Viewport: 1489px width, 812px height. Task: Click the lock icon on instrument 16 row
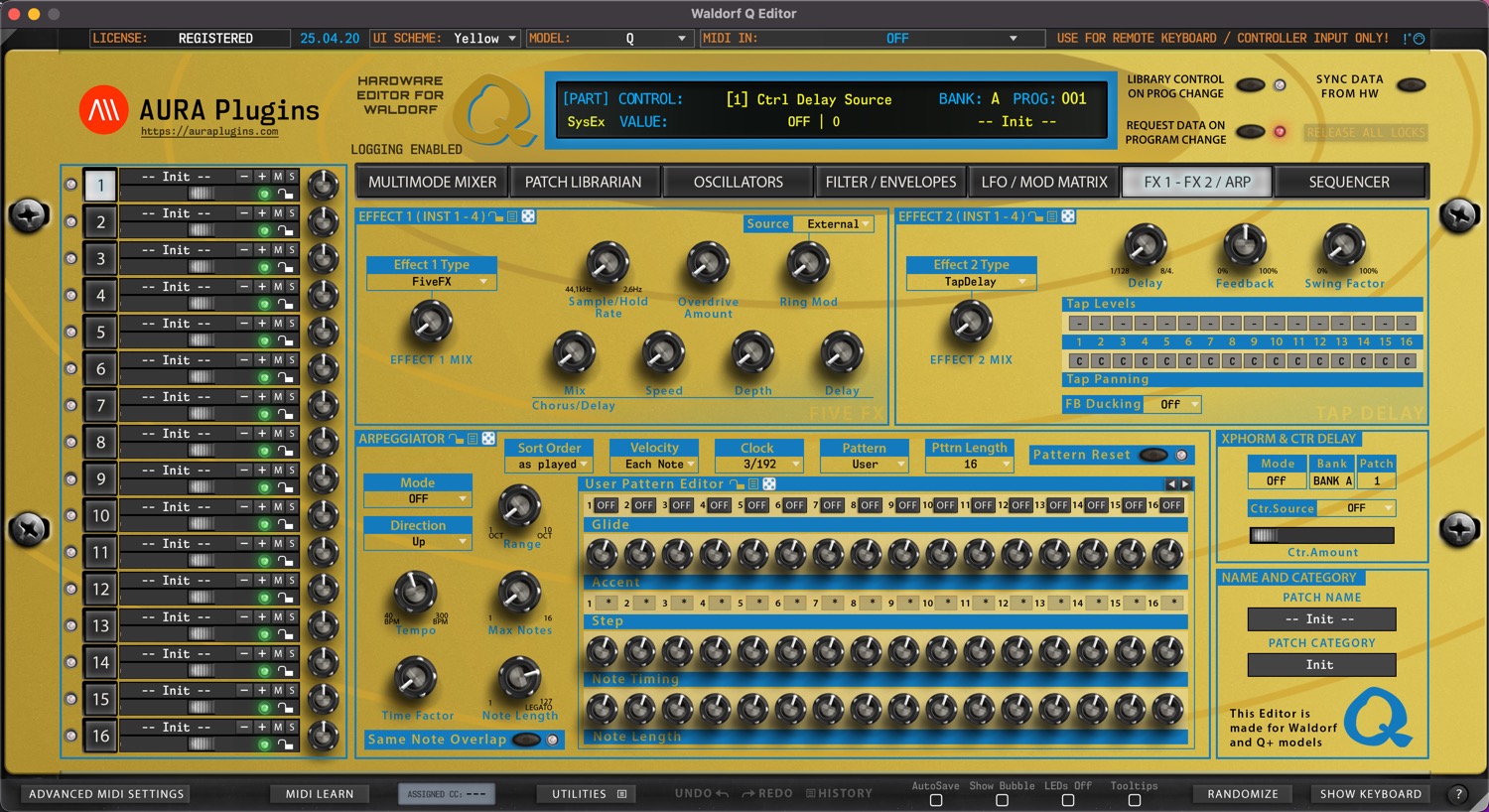(285, 745)
